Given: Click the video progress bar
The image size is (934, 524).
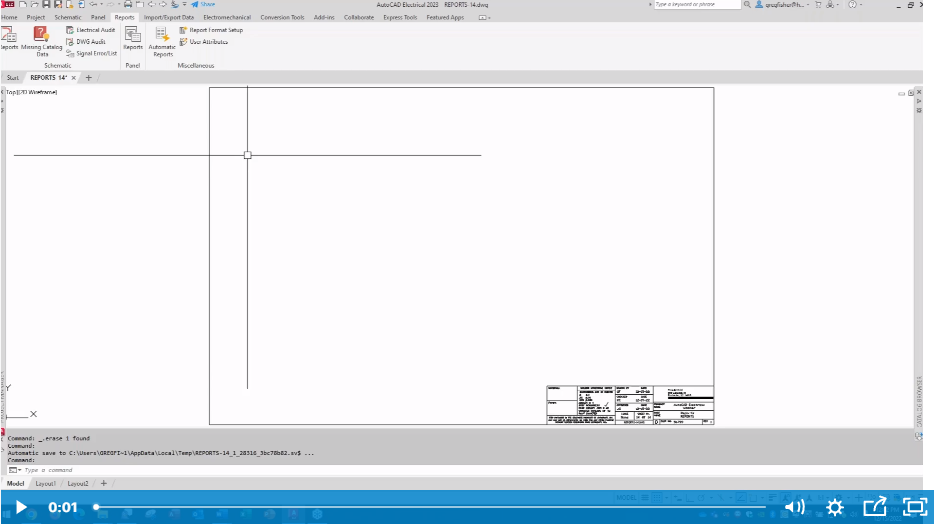Looking at the screenshot, I should pos(430,507).
